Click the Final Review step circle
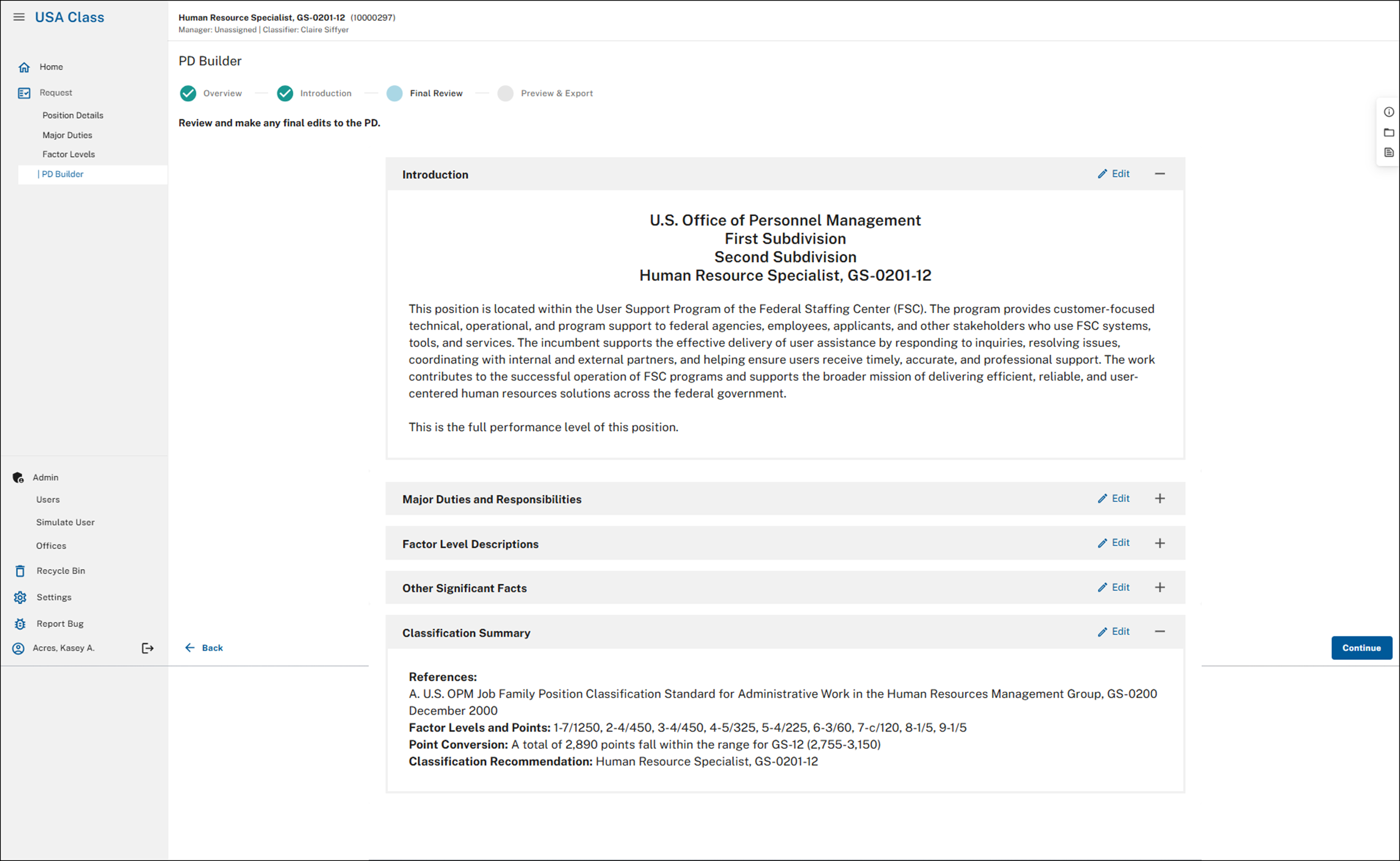Screen dimensions: 1400x861 [x=394, y=94]
